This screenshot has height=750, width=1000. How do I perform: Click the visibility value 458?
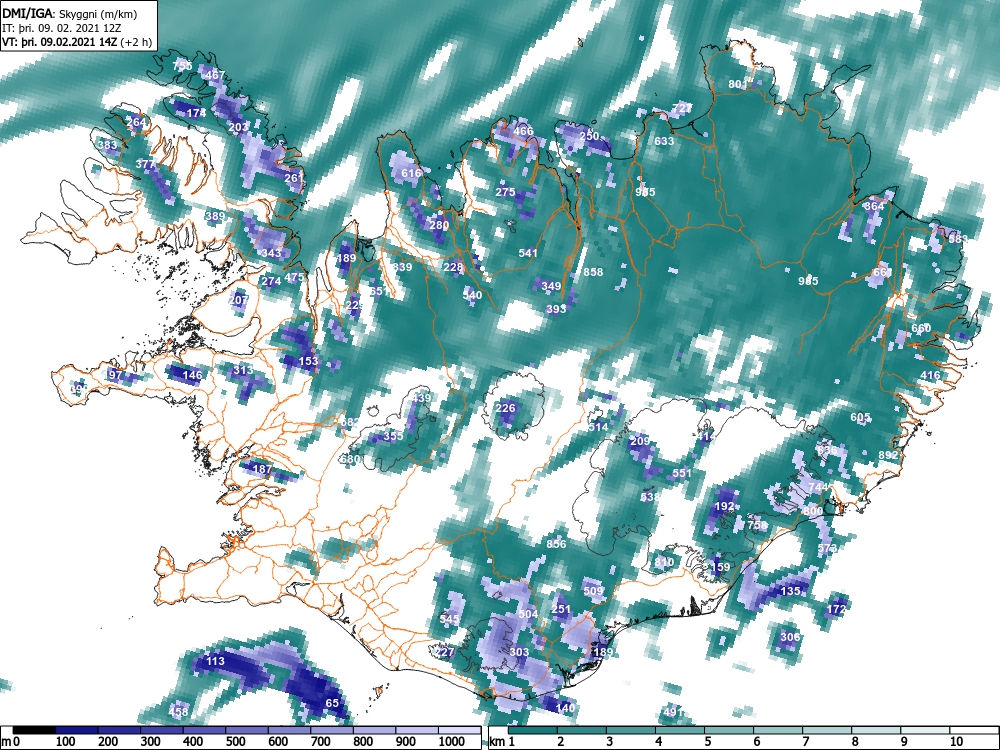pos(179,712)
